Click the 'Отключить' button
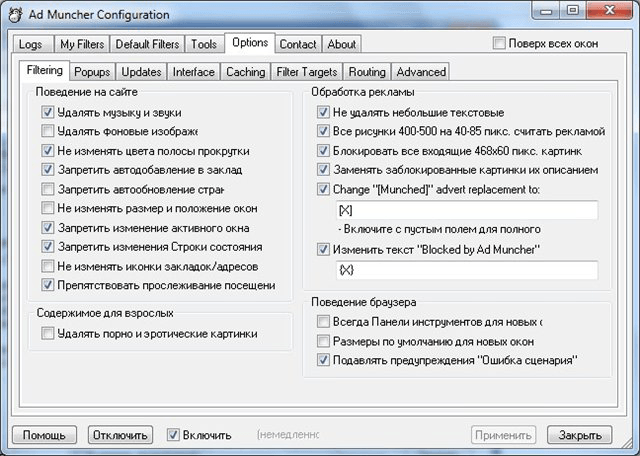 [120, 435]
